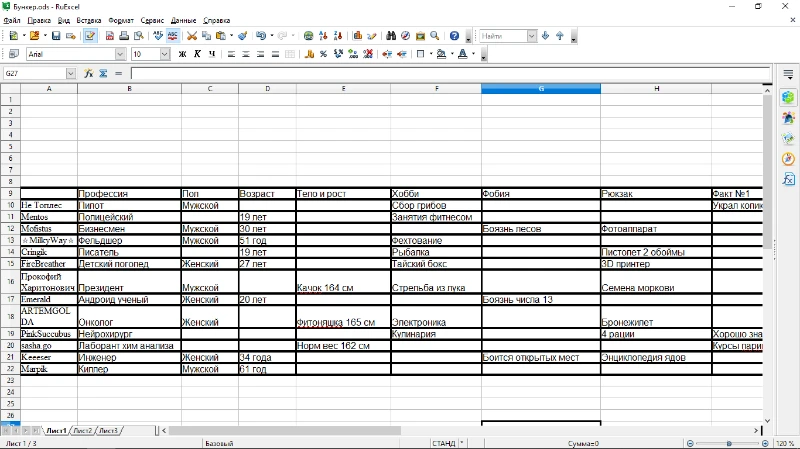Open the Navigator compass icon in toolbar

coord(406,36)
